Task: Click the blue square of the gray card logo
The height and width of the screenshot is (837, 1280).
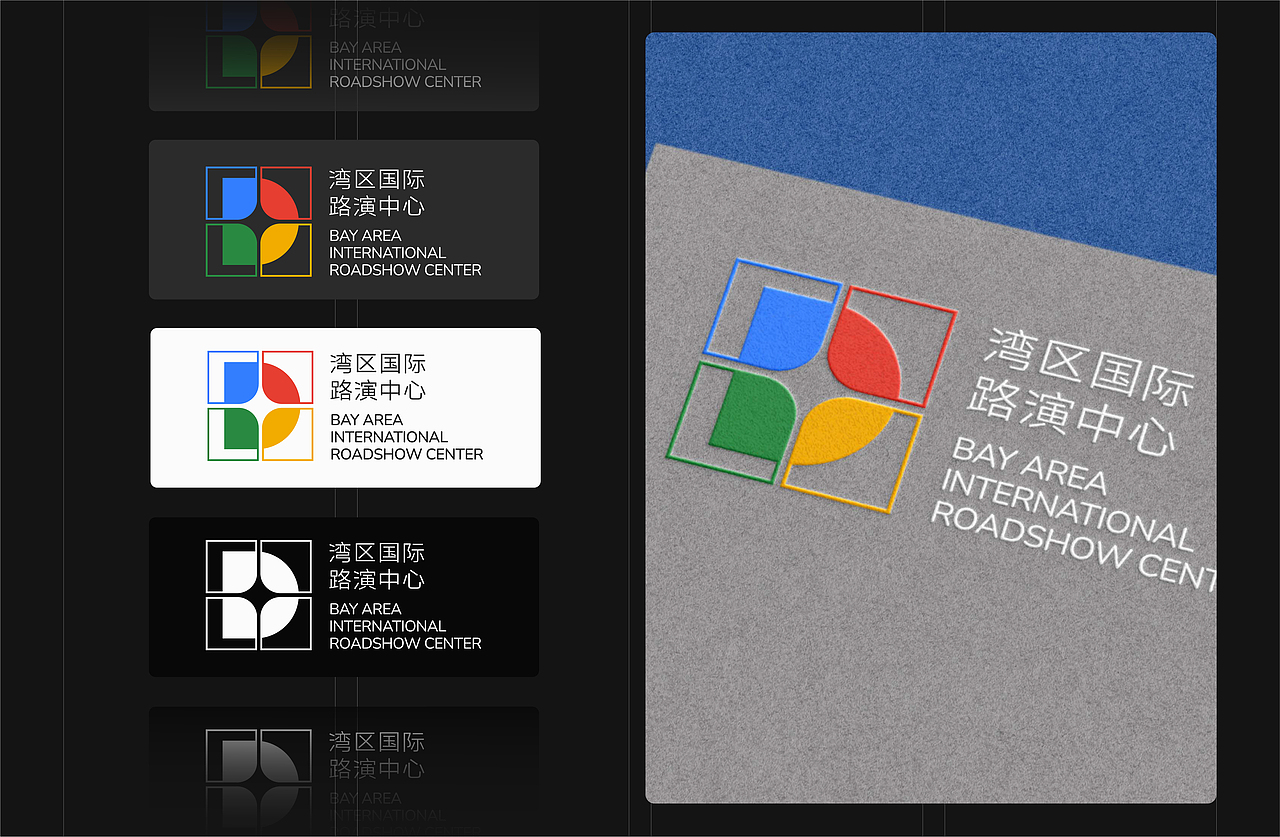Action: (232, 193)
